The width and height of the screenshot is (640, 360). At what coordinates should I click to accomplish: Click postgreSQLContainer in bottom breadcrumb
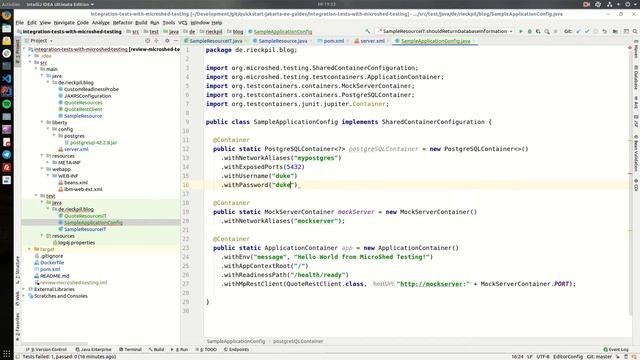pyautogui.click(x=298, y=341)
